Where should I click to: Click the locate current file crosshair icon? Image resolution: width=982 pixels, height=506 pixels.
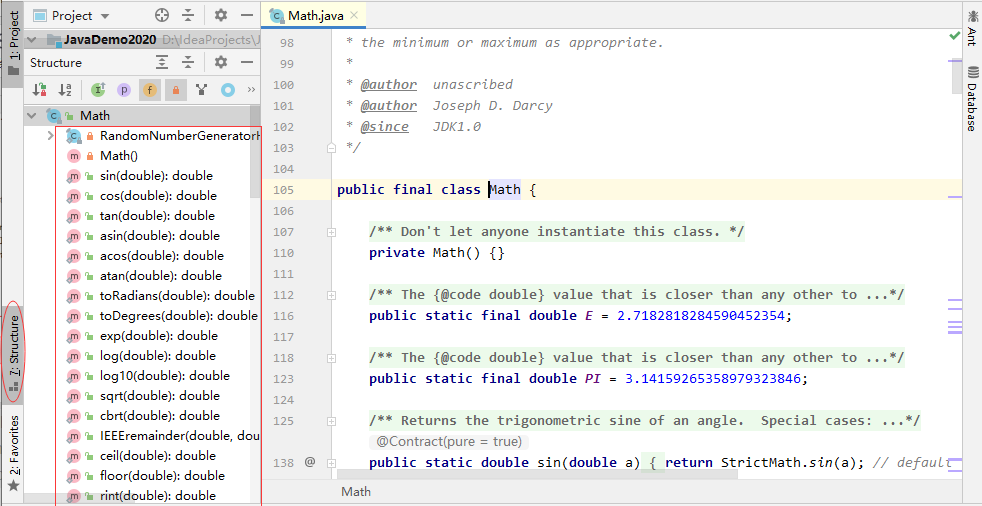(x=162, y=16)
